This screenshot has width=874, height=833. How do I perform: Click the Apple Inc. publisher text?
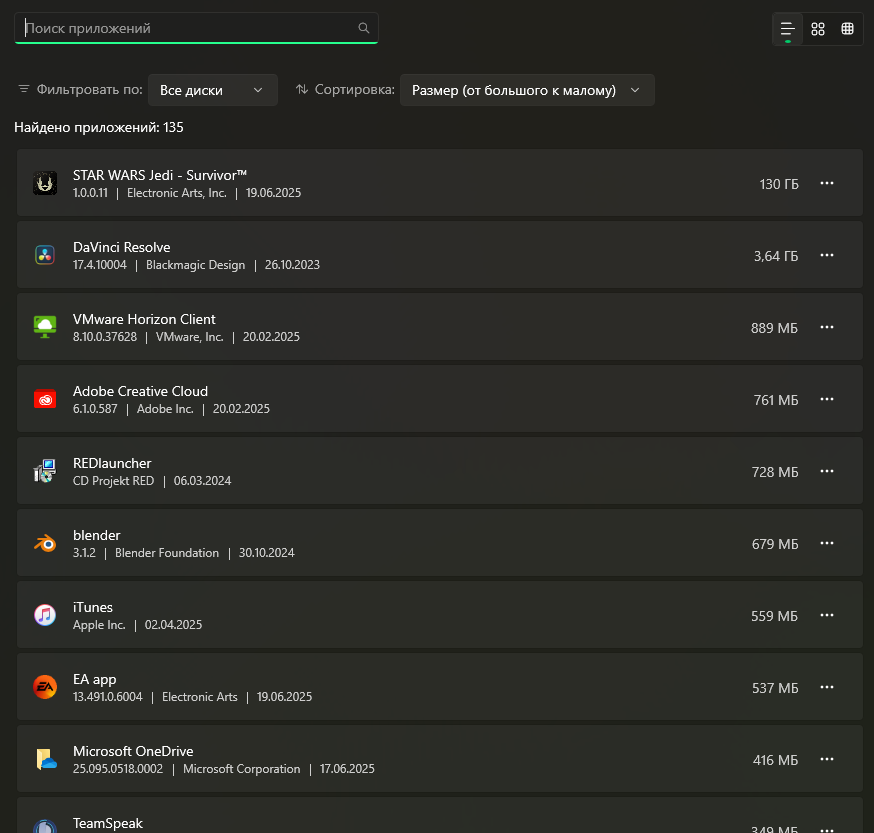point(99,625)
